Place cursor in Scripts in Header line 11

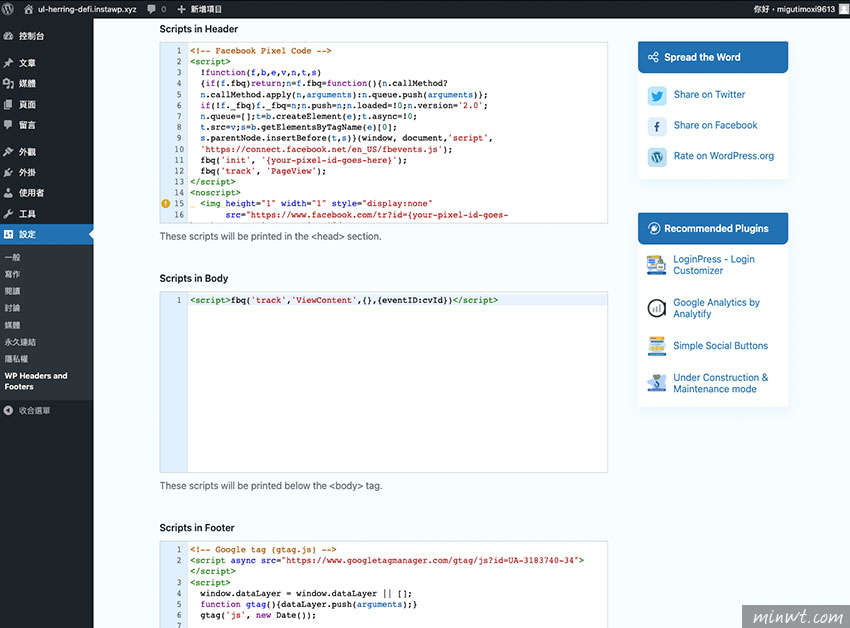[x=304, y=160]
